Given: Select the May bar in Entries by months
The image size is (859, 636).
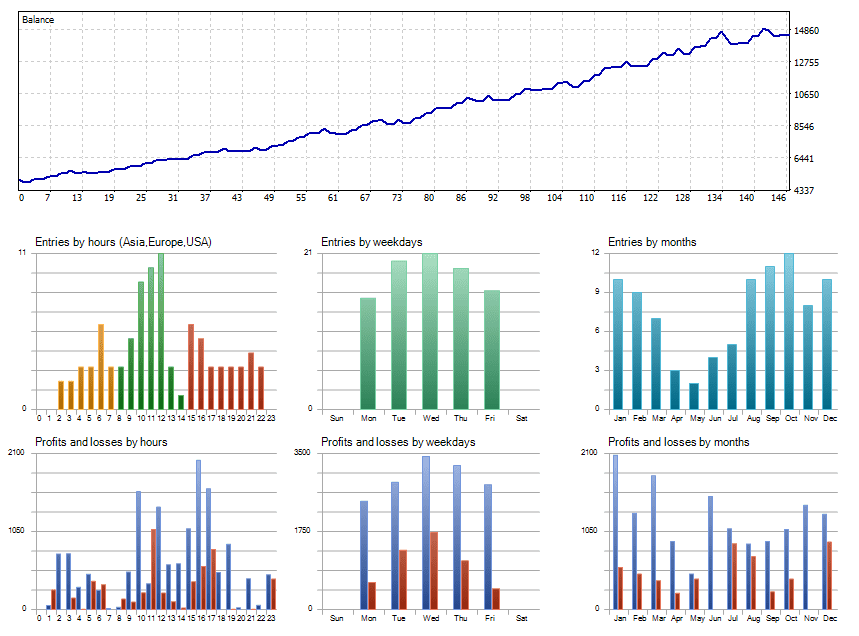Looking at the screenshot, I should pyautogui.click(x=694, y=396).
